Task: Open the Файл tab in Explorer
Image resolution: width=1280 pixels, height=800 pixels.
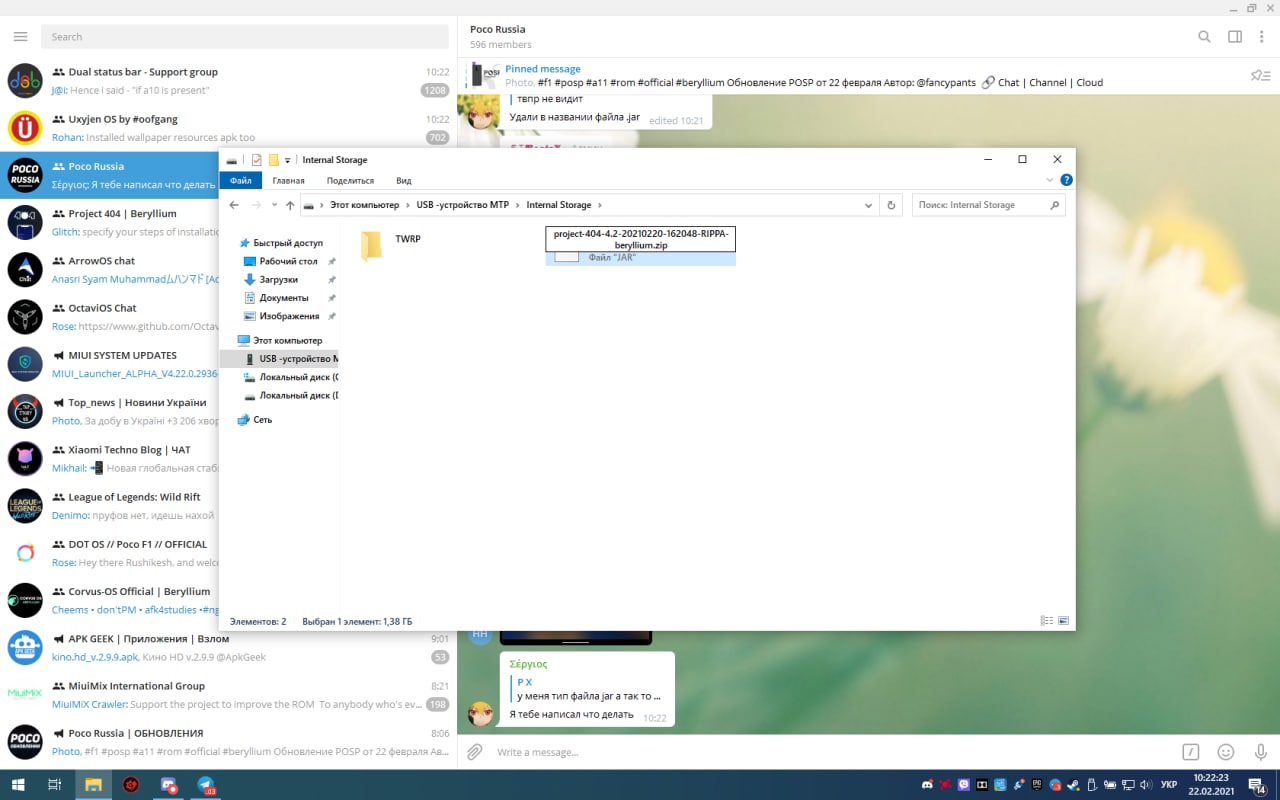Action: coord(241,181)
